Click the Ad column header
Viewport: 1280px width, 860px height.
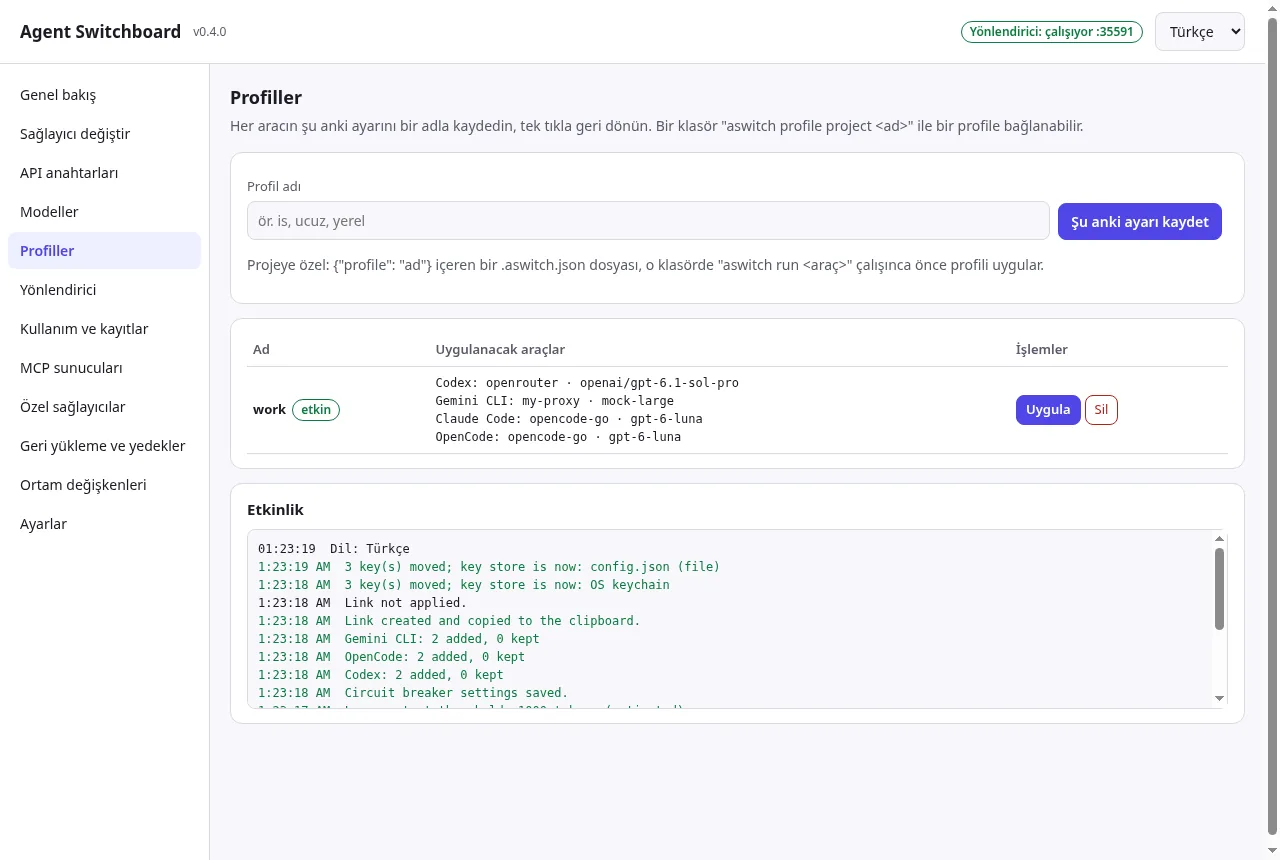pos(261,350)
